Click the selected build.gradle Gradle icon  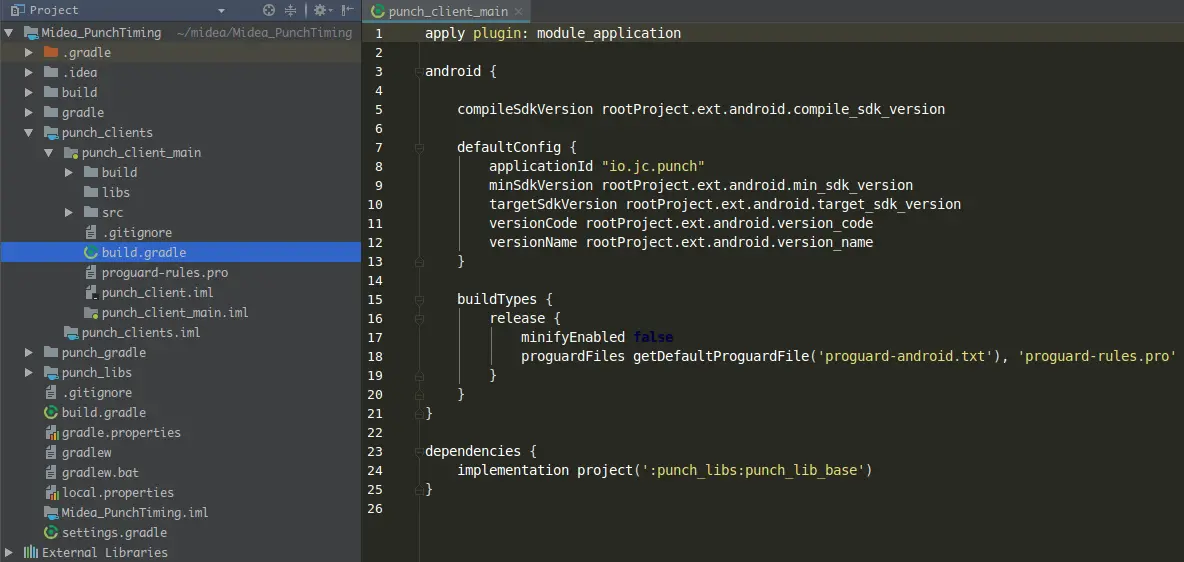(91, 252)
